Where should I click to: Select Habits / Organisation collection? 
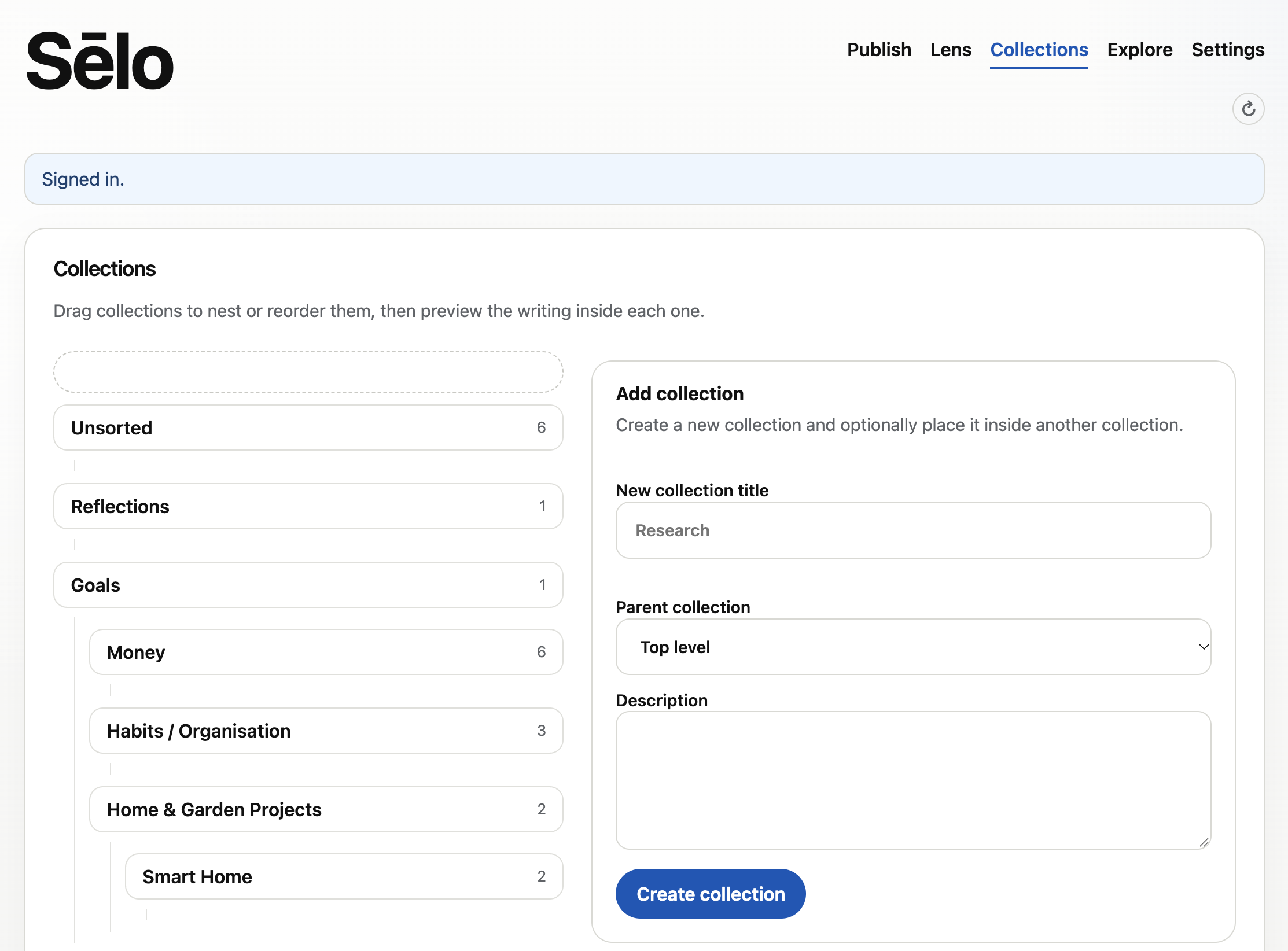click(326, 731)
